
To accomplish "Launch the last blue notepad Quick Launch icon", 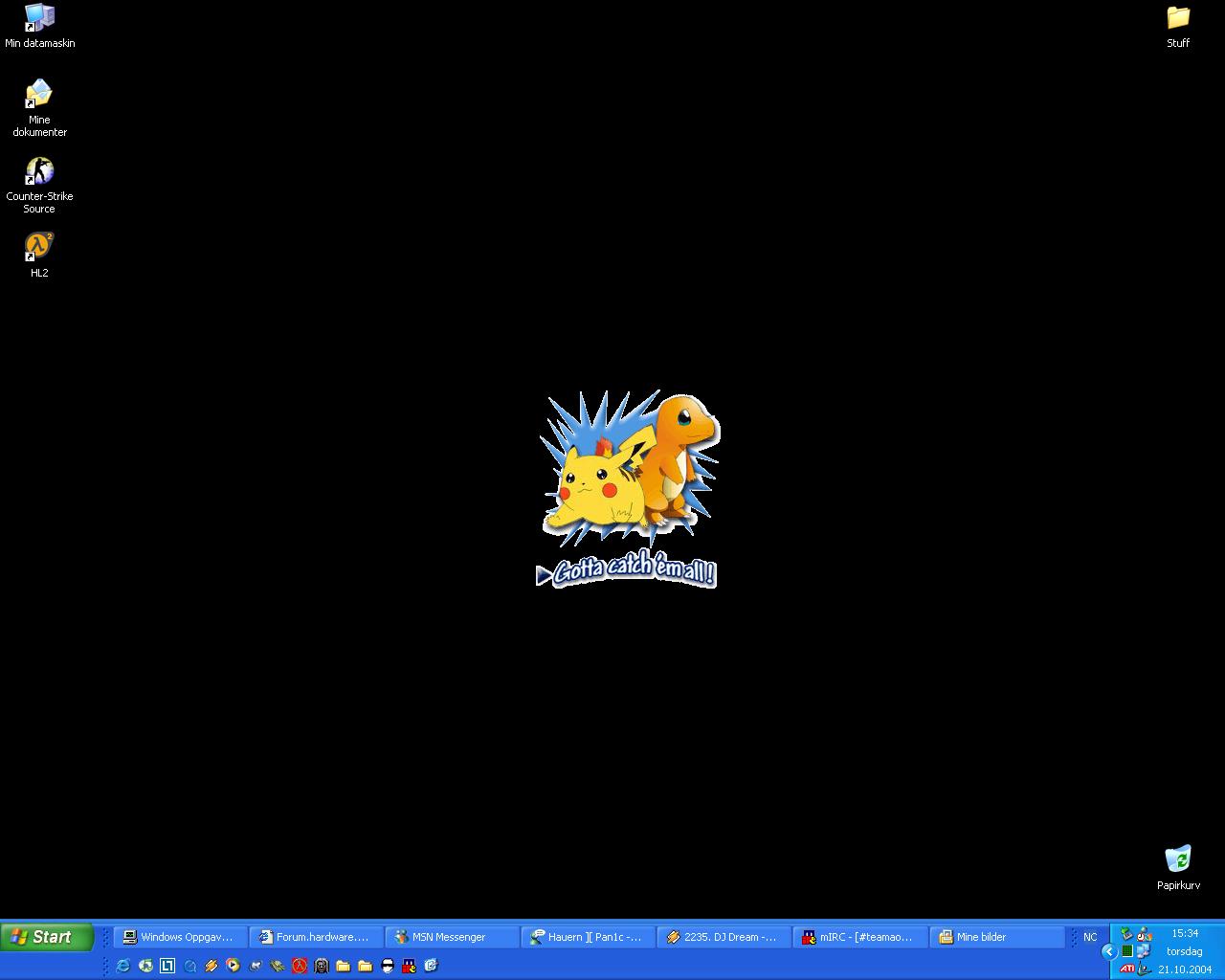I will point(431,966).
